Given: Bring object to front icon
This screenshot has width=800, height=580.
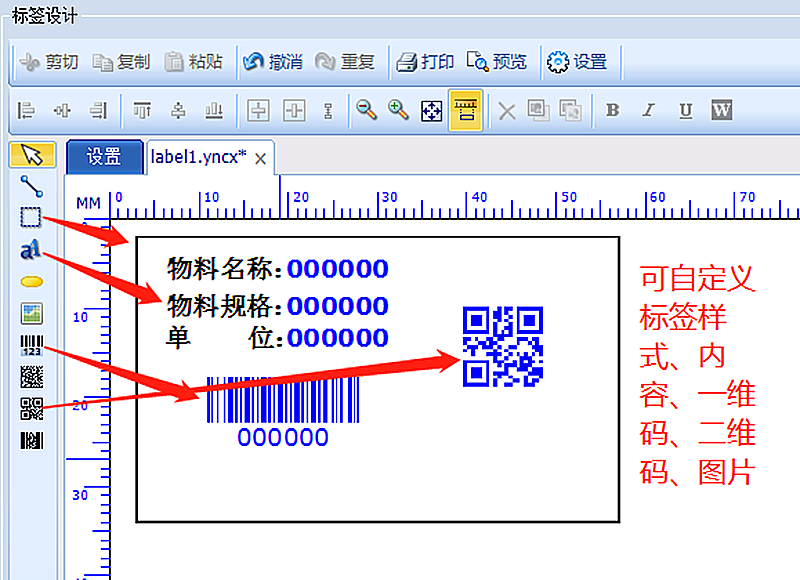Looking at the screenshot, I should coord(538,110).
